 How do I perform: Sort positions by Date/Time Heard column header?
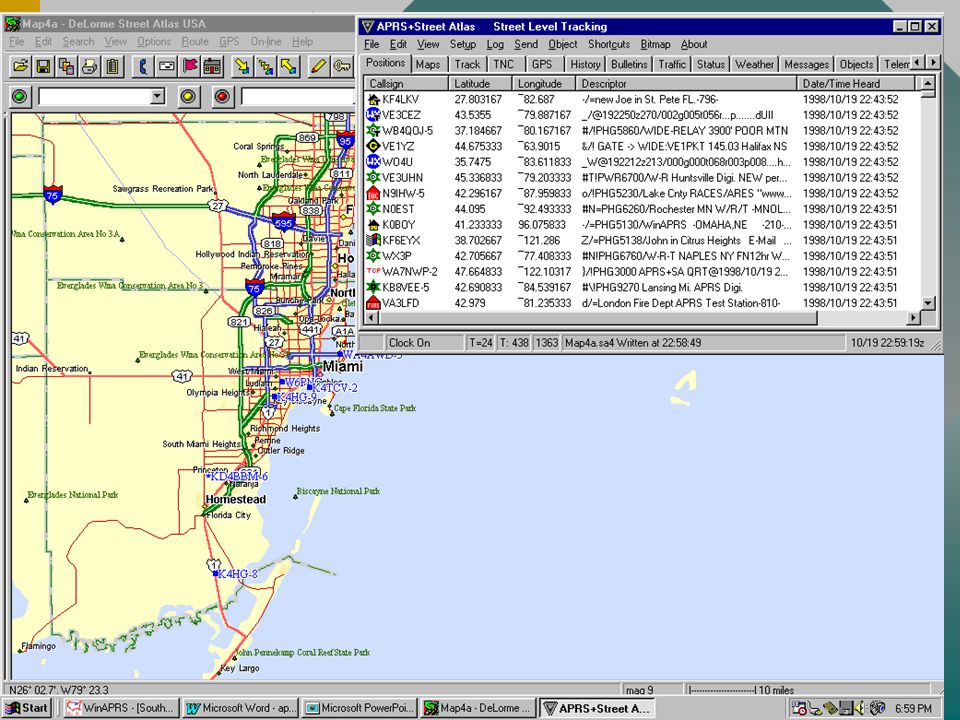pyautogui.click(x=855, y=84)
